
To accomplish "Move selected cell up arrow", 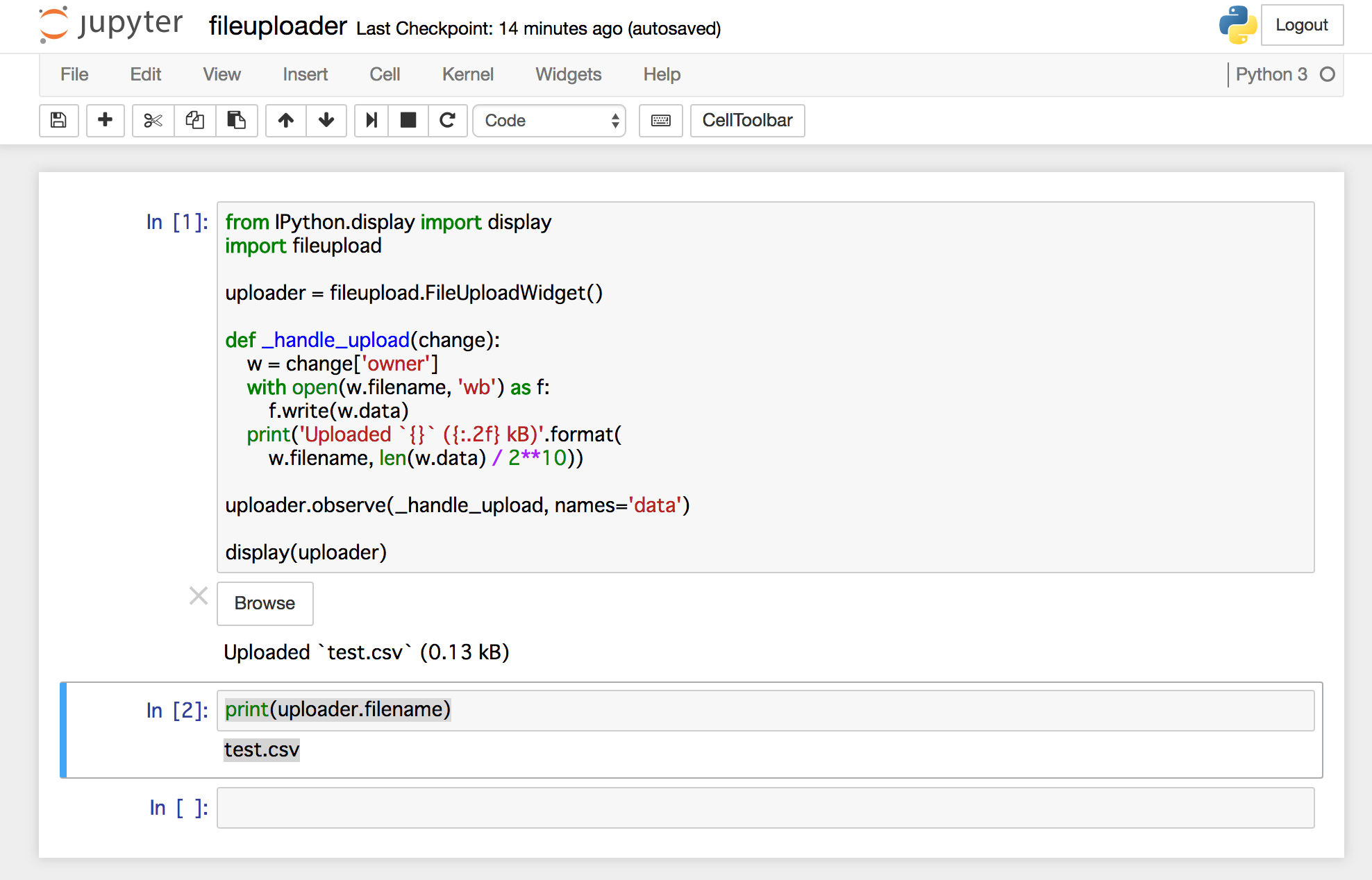I will point(286,121).
